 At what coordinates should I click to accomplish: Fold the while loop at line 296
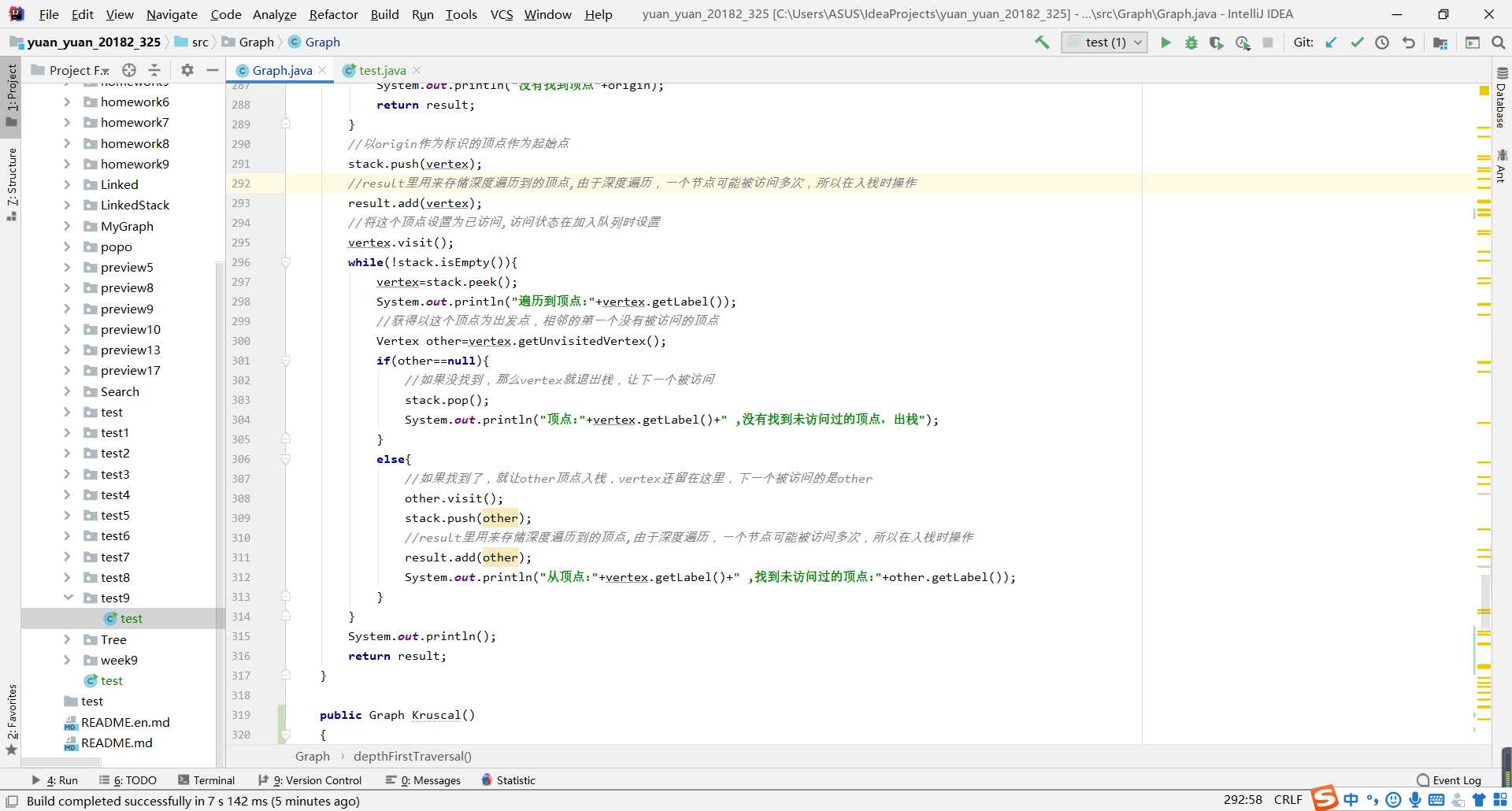click(286, 262)
